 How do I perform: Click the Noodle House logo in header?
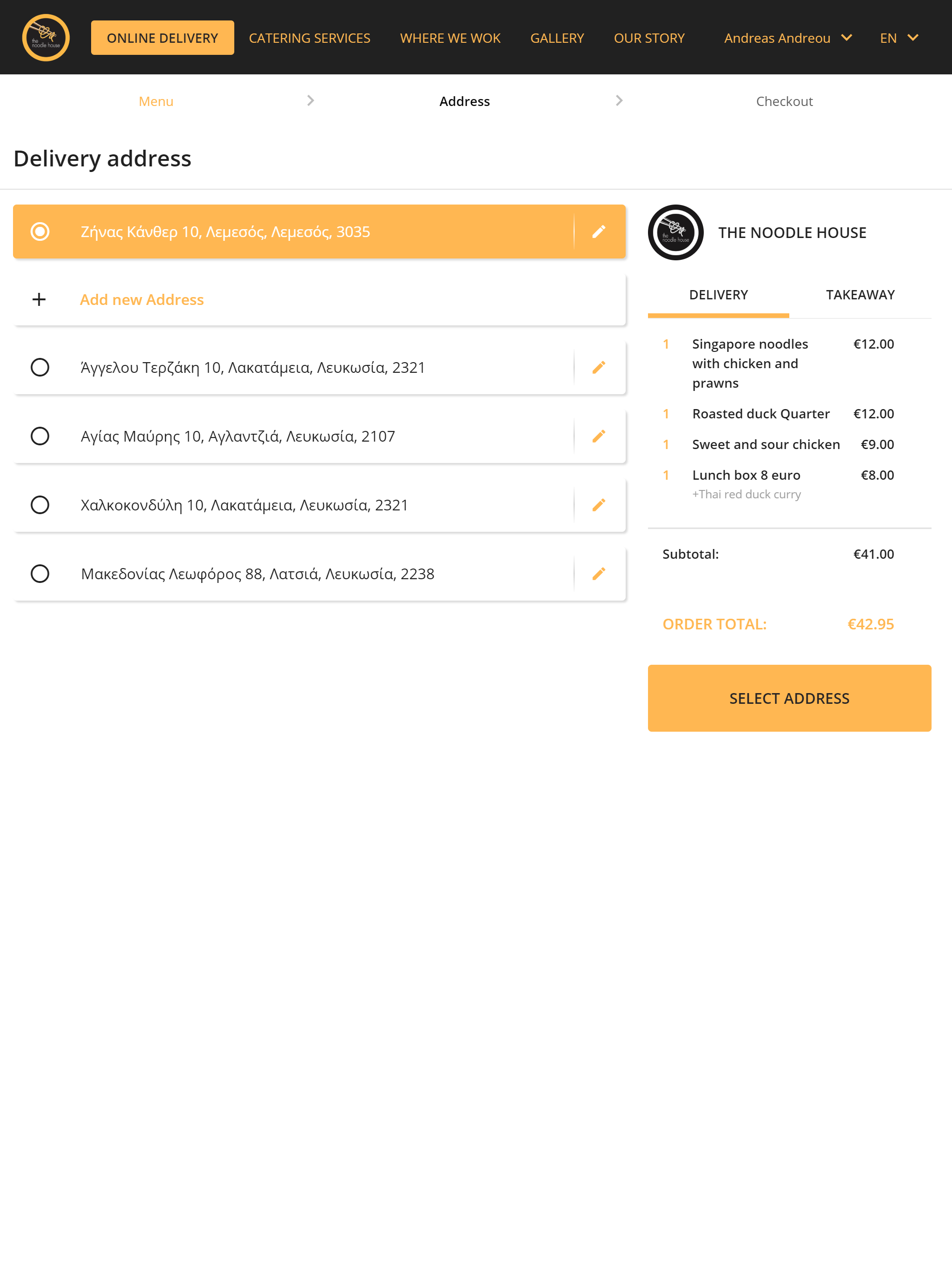(46, 38)
